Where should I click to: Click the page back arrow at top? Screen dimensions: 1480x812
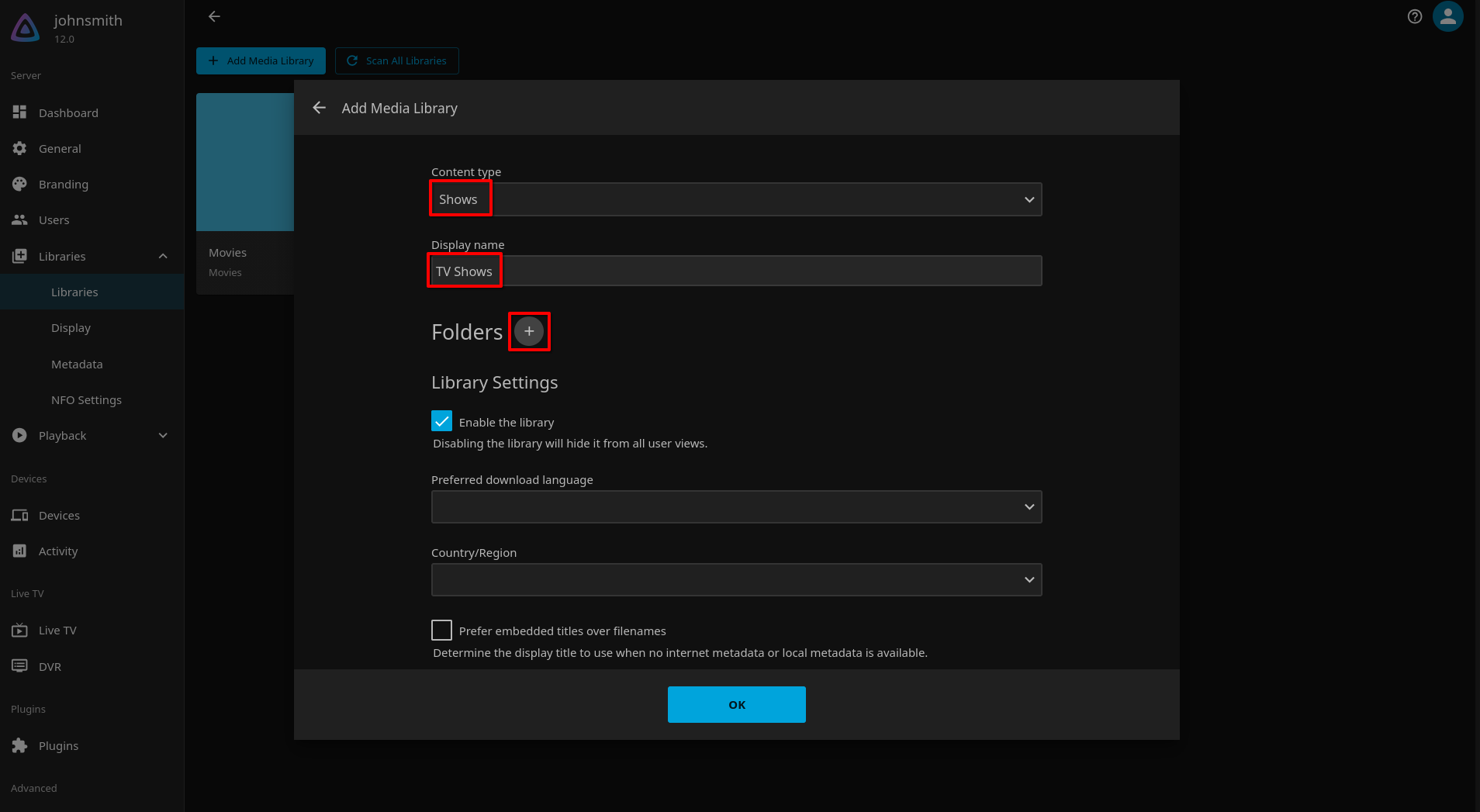pyautogui.click(x=215, y=16)
